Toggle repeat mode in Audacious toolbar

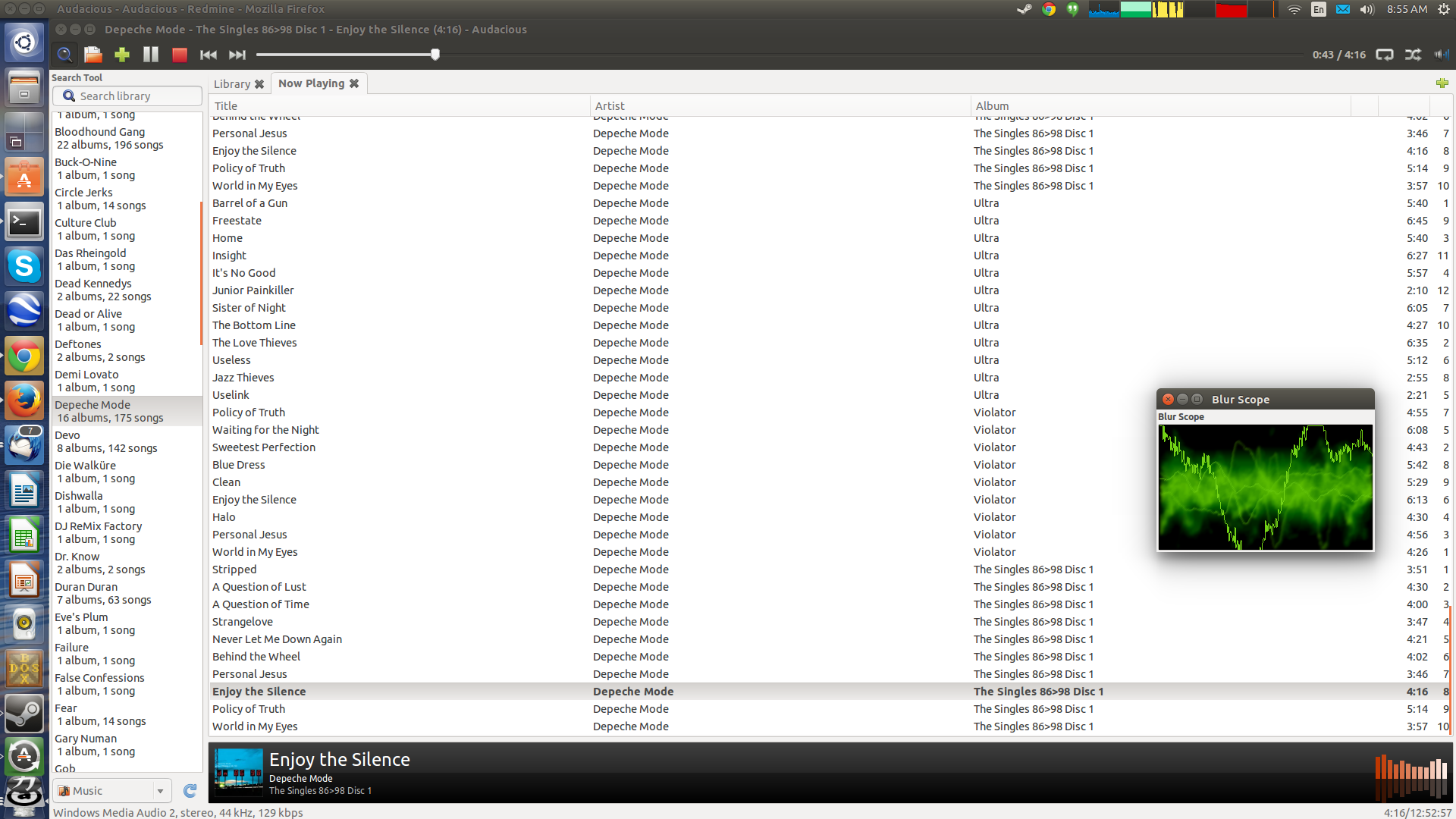1385,55
